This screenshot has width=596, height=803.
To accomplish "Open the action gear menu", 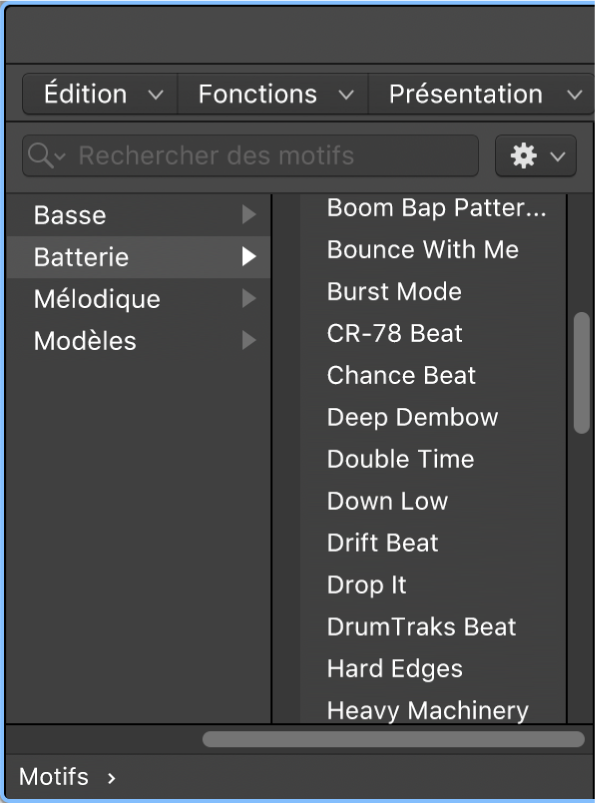I will (x=535, y=156).
